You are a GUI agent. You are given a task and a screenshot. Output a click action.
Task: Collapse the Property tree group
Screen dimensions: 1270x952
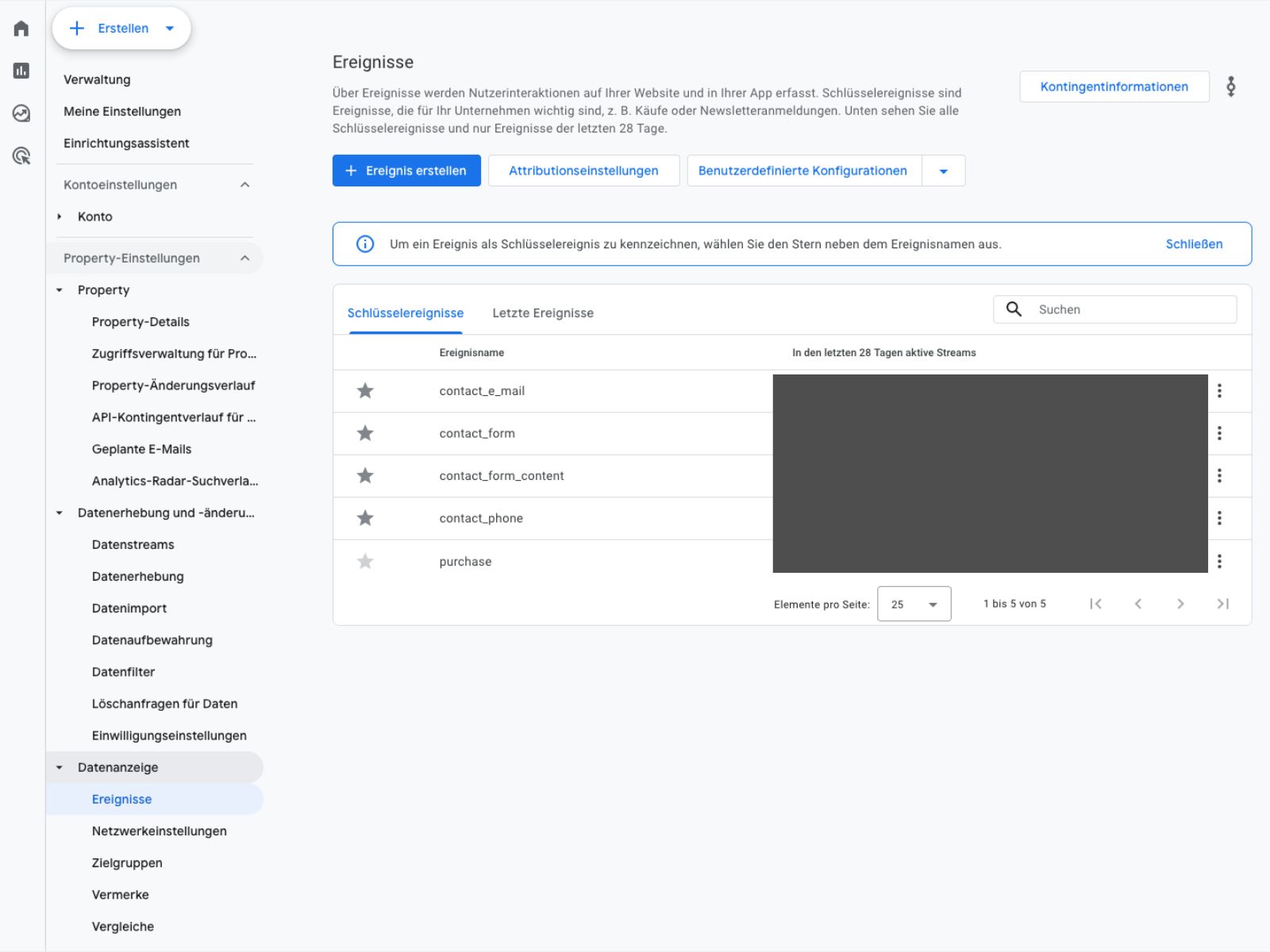[60, 290]
